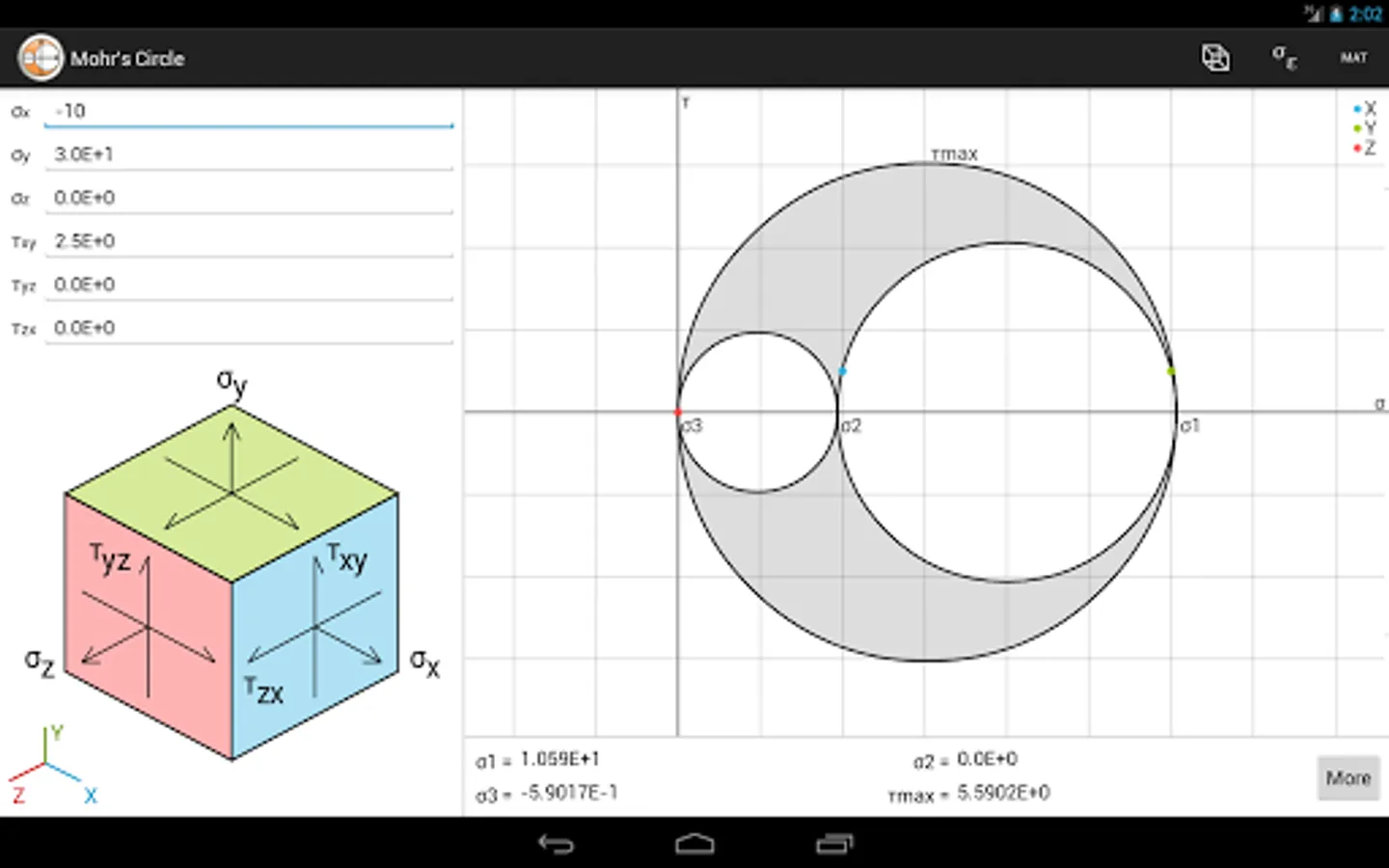Click the σ2 label on the plot
Image resolution: width=1389 pixels, height=868 pixels.
click(x=851, y=425)
